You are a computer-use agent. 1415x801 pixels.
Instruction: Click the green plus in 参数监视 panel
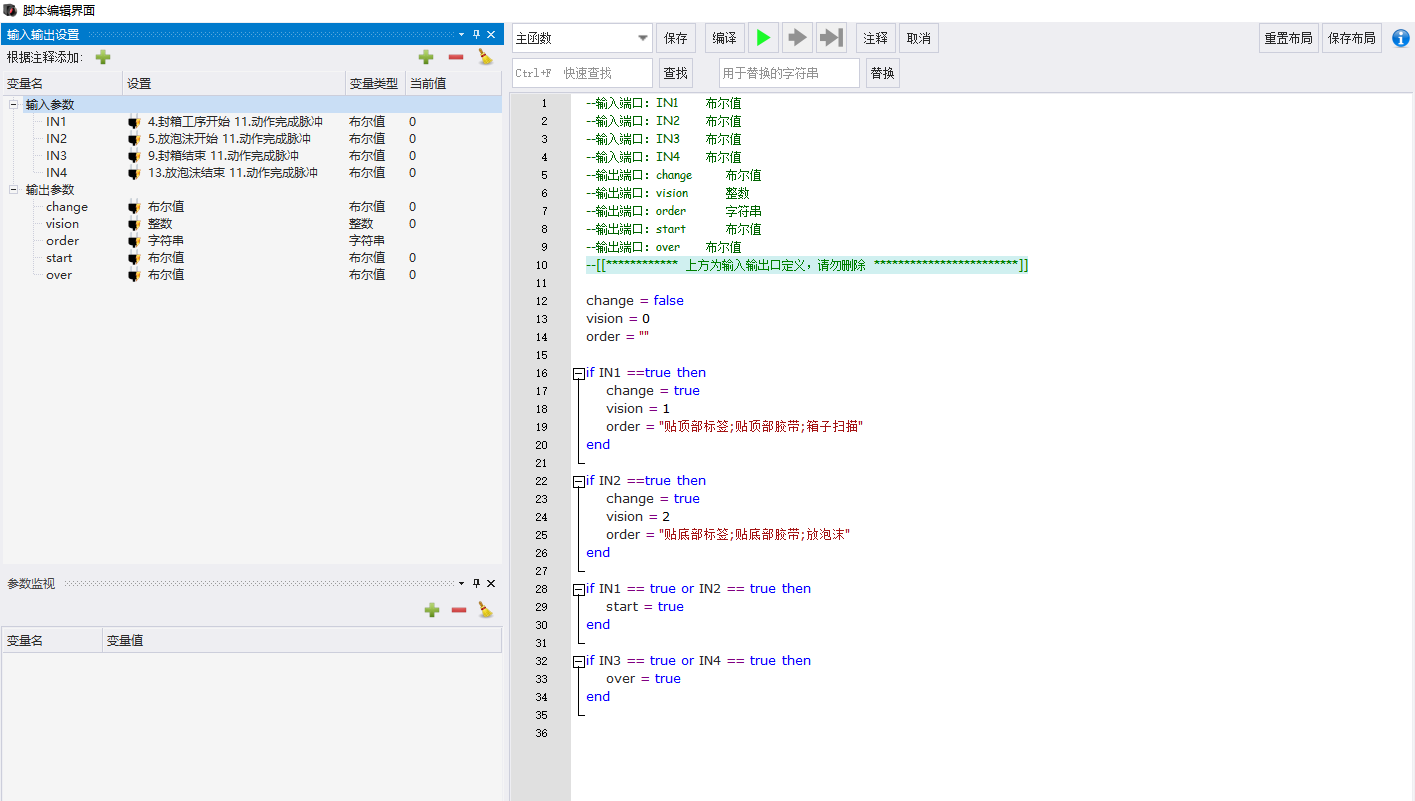(x=432, y=609)
